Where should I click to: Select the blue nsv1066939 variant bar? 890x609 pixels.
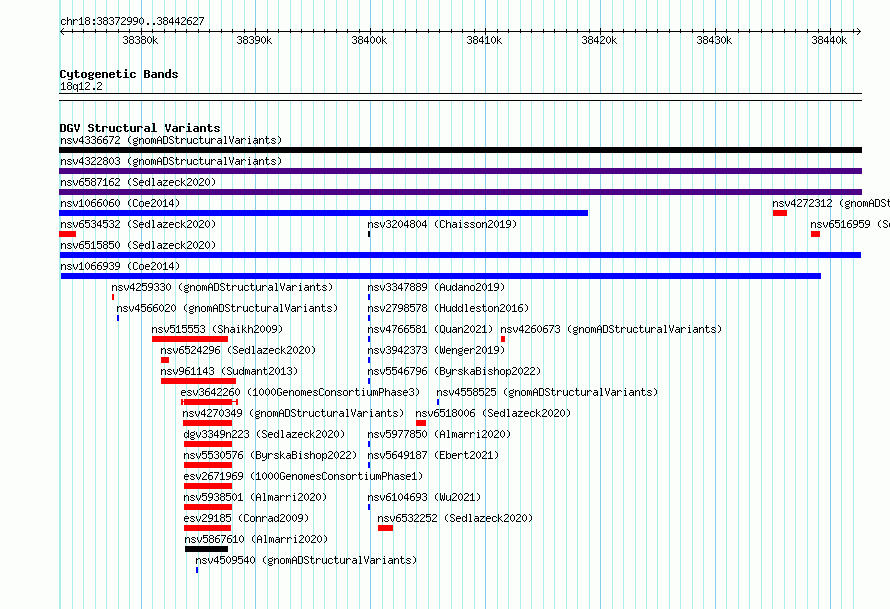(x=441, y=276)
